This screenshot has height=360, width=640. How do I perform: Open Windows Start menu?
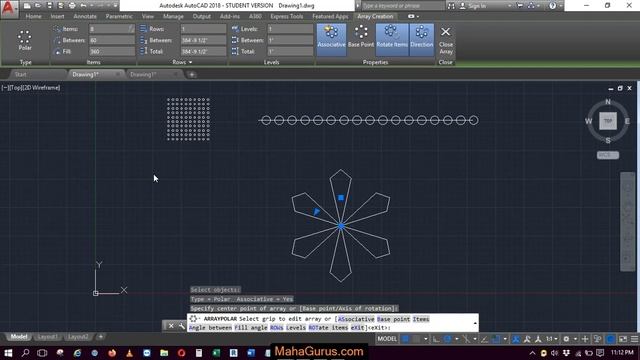tap(8, 353)
